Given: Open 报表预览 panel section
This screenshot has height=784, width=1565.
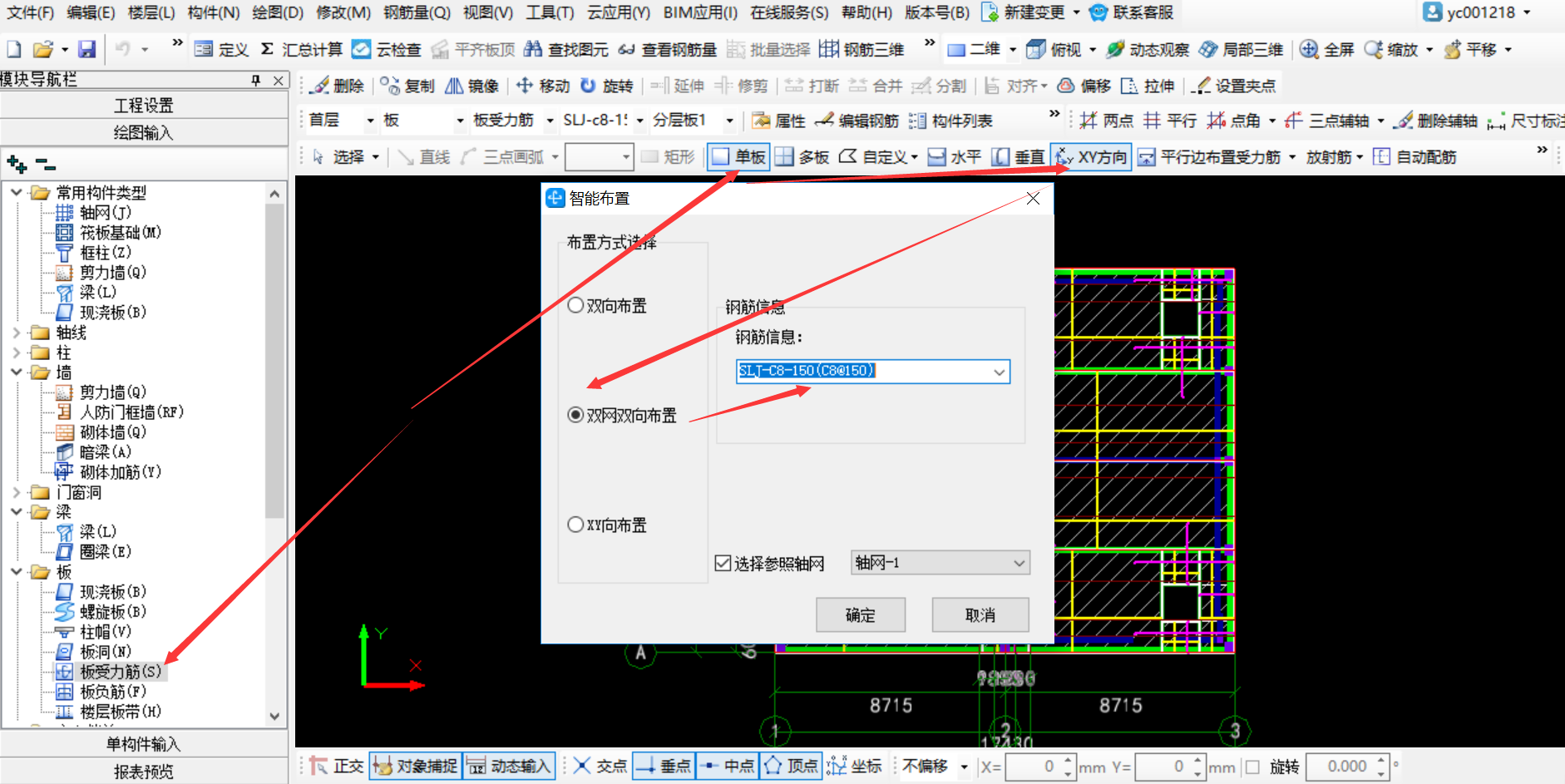Looking at the screenshot, I should (144, 772).
